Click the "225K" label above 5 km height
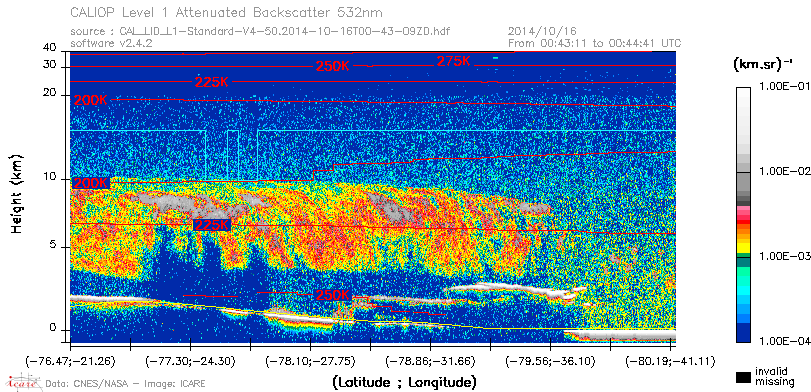Image resolution: width=811 pixels, height=392 pixels. point(212,225)
